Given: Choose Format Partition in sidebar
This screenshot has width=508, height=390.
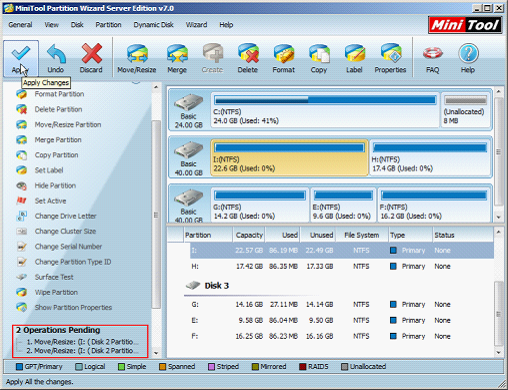Looking at the screenshot, I should point(50,94).
